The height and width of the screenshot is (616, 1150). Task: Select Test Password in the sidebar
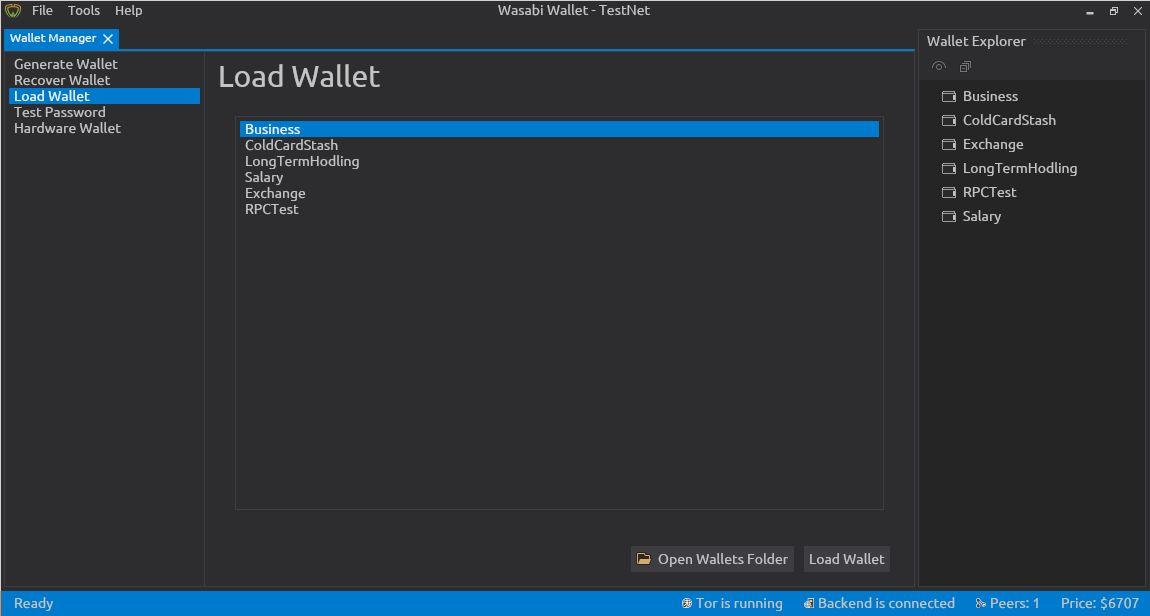point(104,112)
